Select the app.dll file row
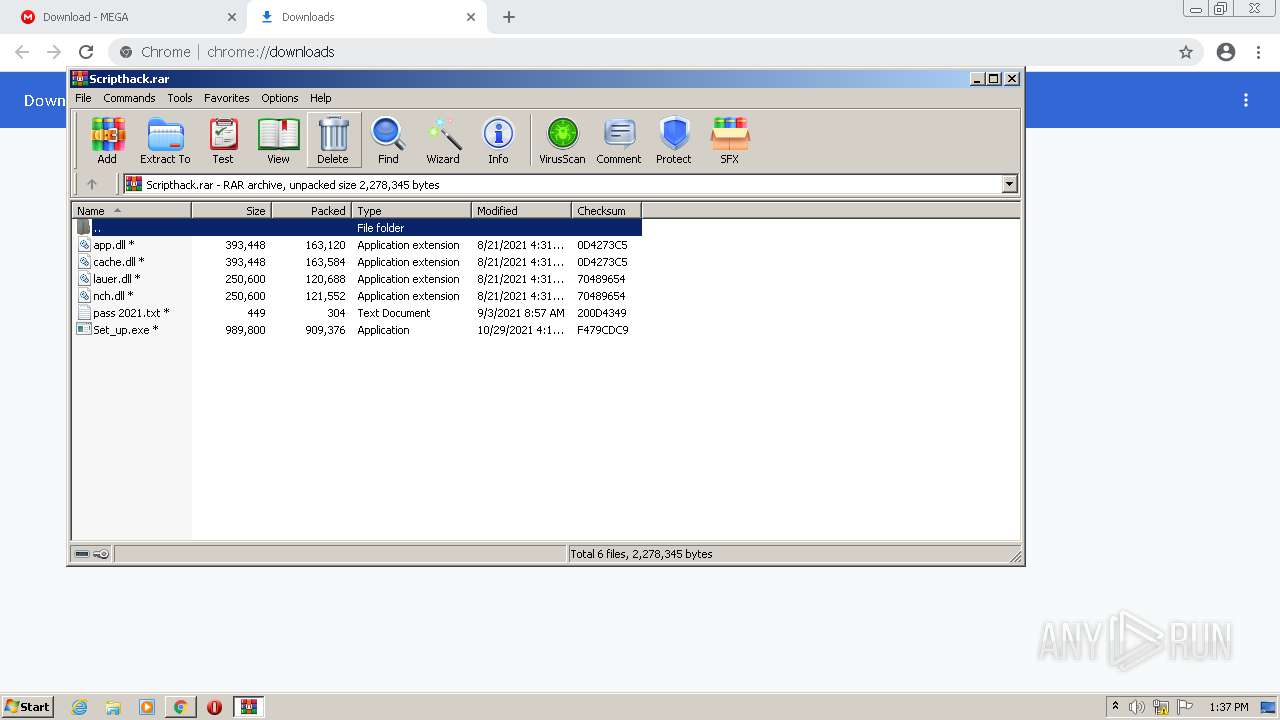 [357, 245]
